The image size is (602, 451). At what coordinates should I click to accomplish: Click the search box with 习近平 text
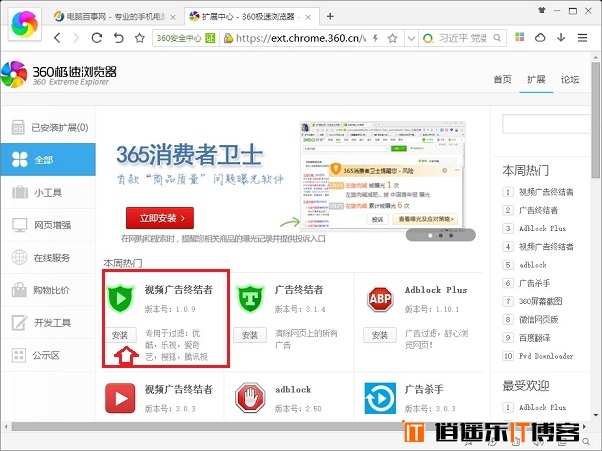pyautogui.click(x=463, y=38)
